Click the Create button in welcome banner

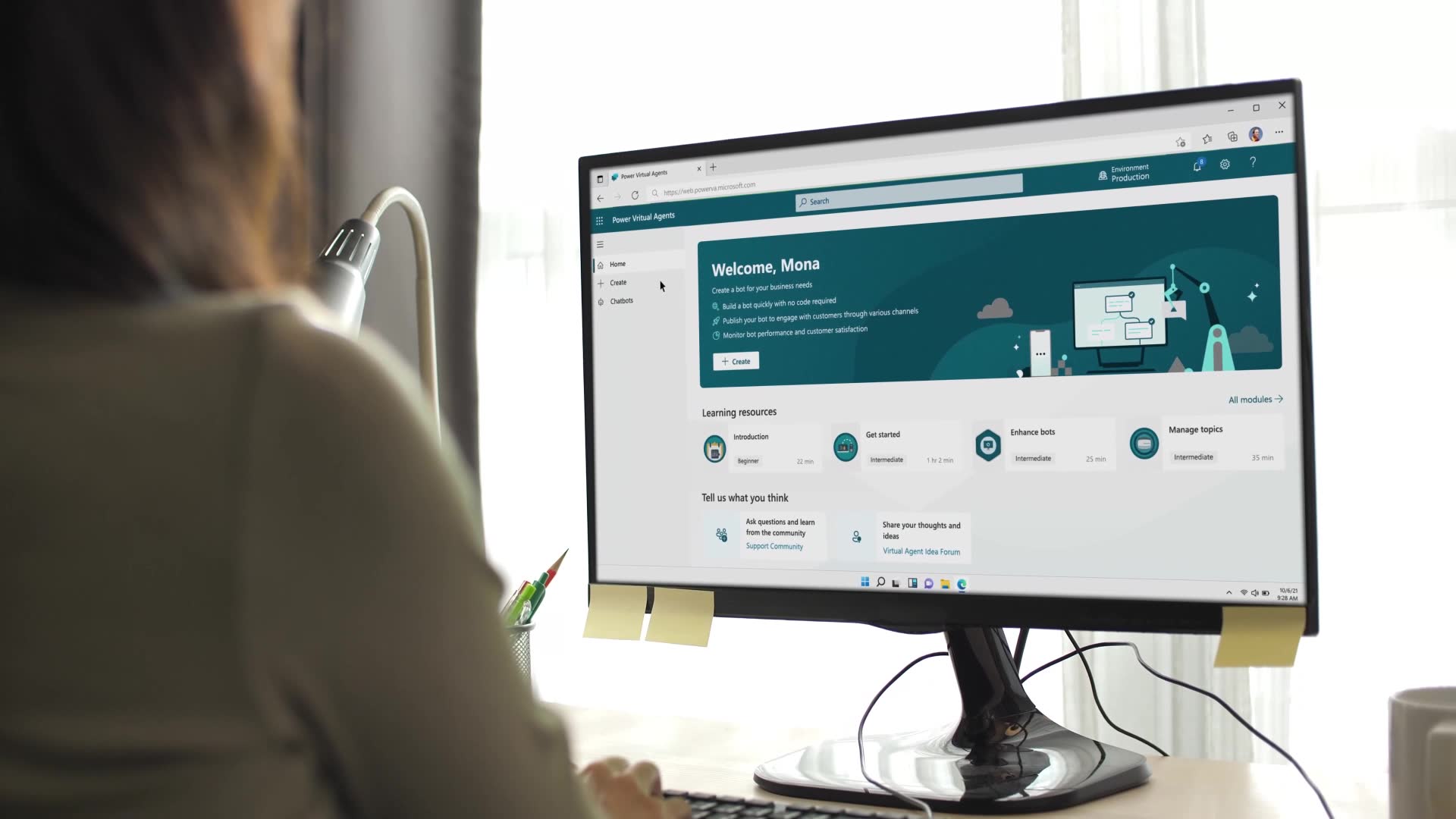(x=736, y=361)
